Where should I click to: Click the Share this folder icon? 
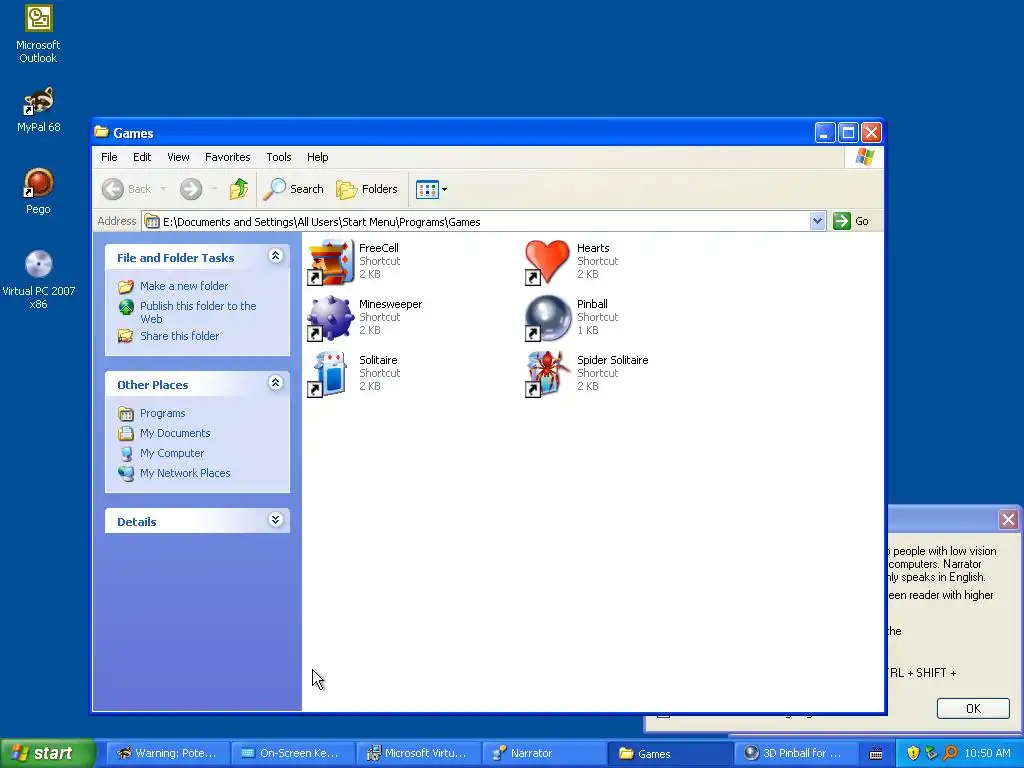[126, 336]
